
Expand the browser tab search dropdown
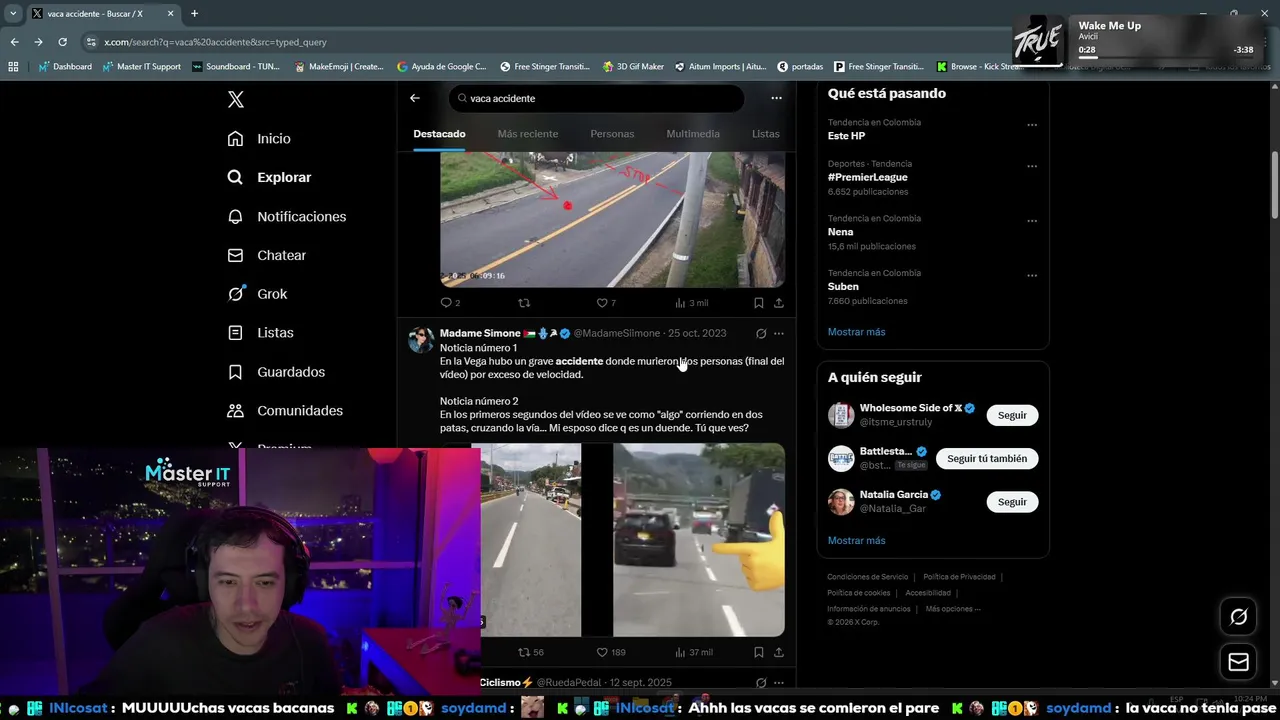coord(12,14)
